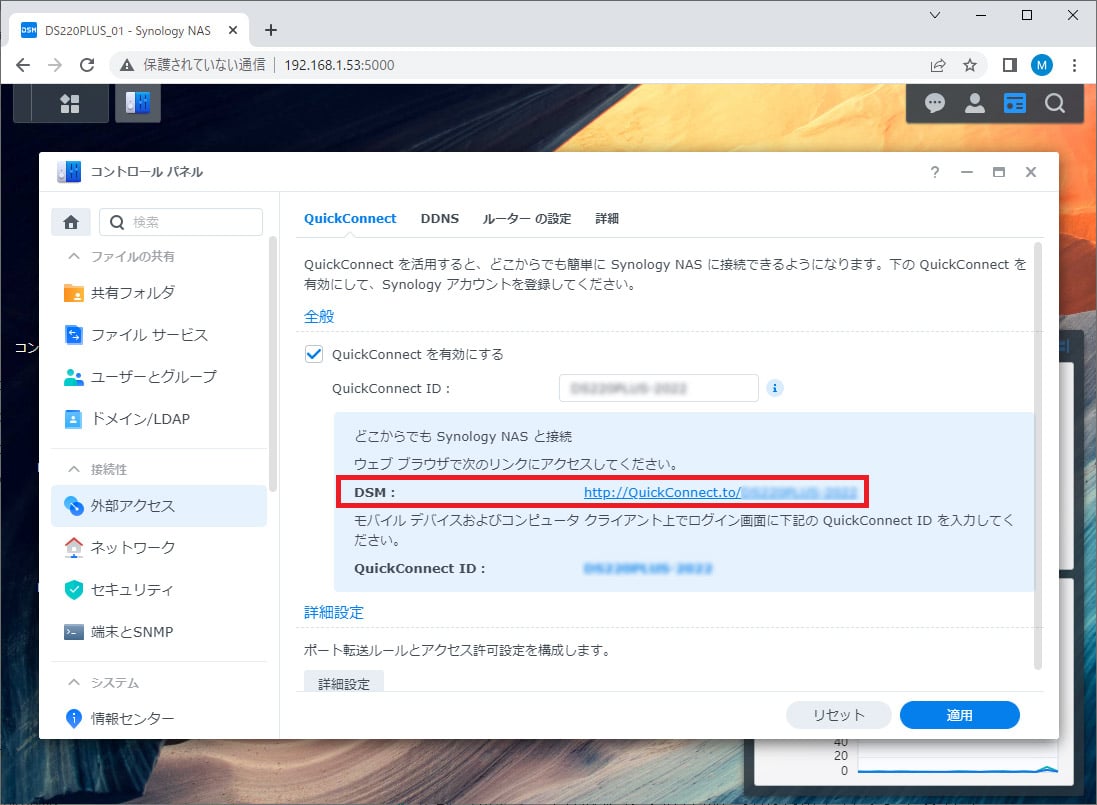Toggle QuickConnect を有効にする checkbox
Image resolution: width=1097 pixels, height=805 pixels.
(313, 354)
